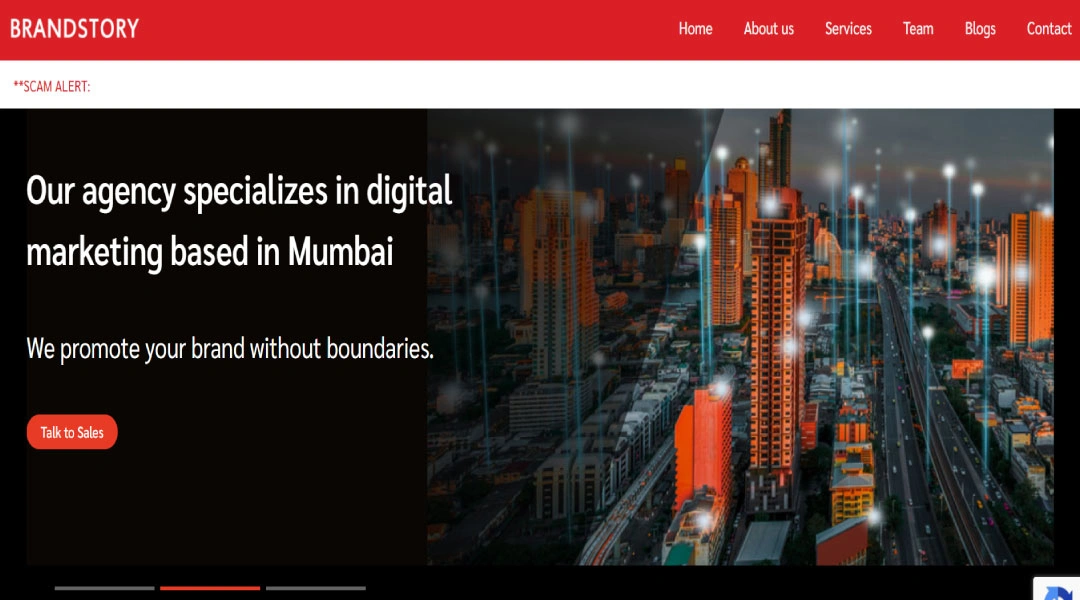Click the headline about digital marketing Mumbai
The height and width of the screenshot is (600, 1080).
pyautogui.click(x=239, y=221)
